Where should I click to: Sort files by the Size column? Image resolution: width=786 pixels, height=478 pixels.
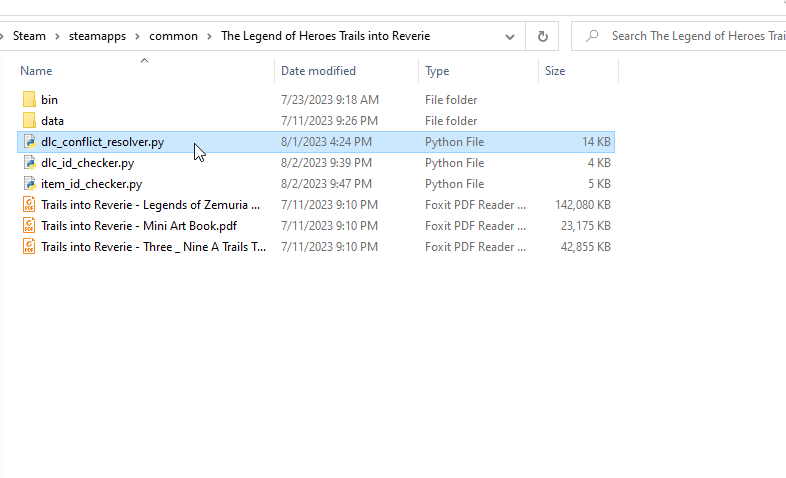tap(555, 71)
